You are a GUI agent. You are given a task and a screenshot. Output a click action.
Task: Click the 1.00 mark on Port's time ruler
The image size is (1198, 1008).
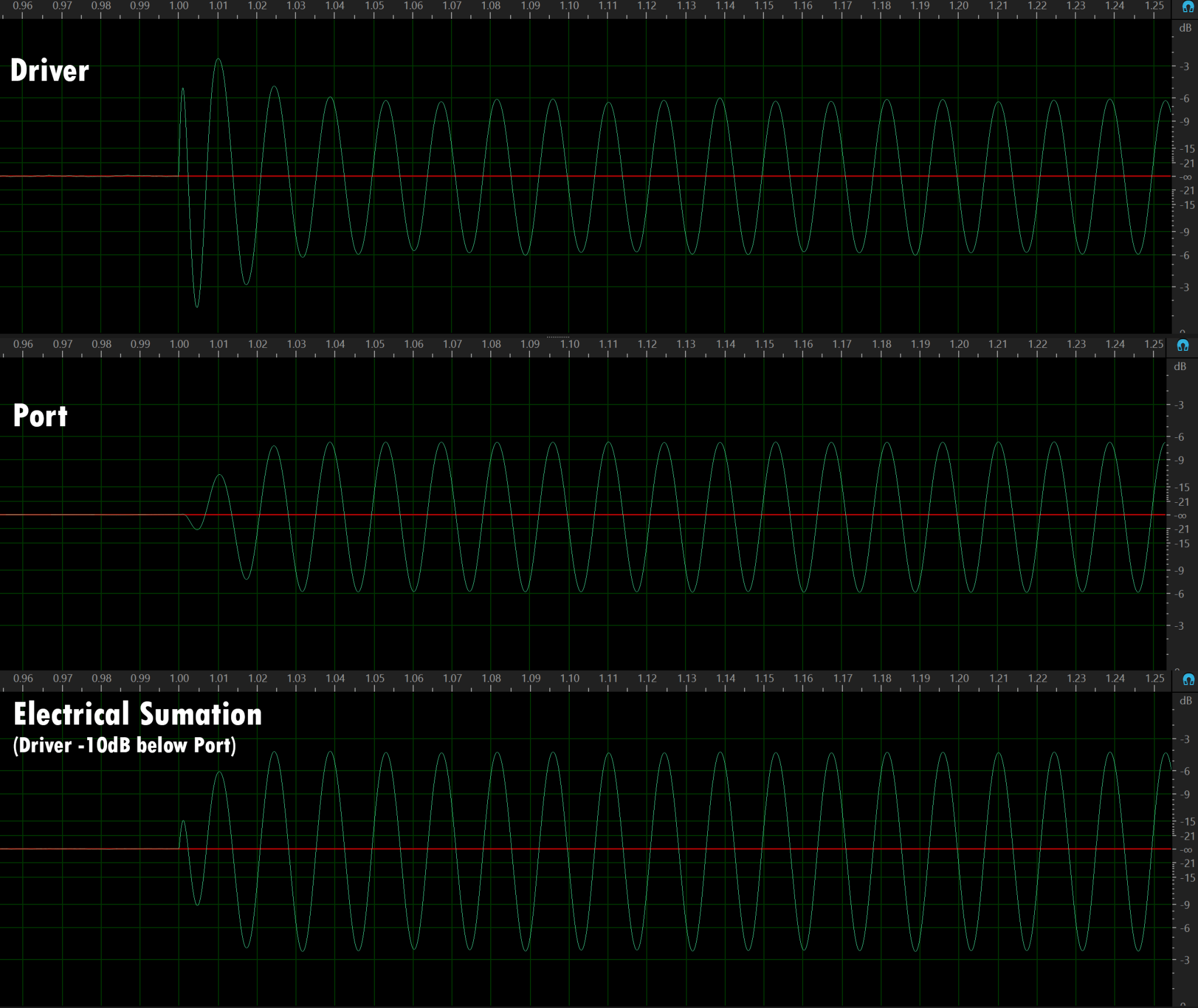click(179, 344)
